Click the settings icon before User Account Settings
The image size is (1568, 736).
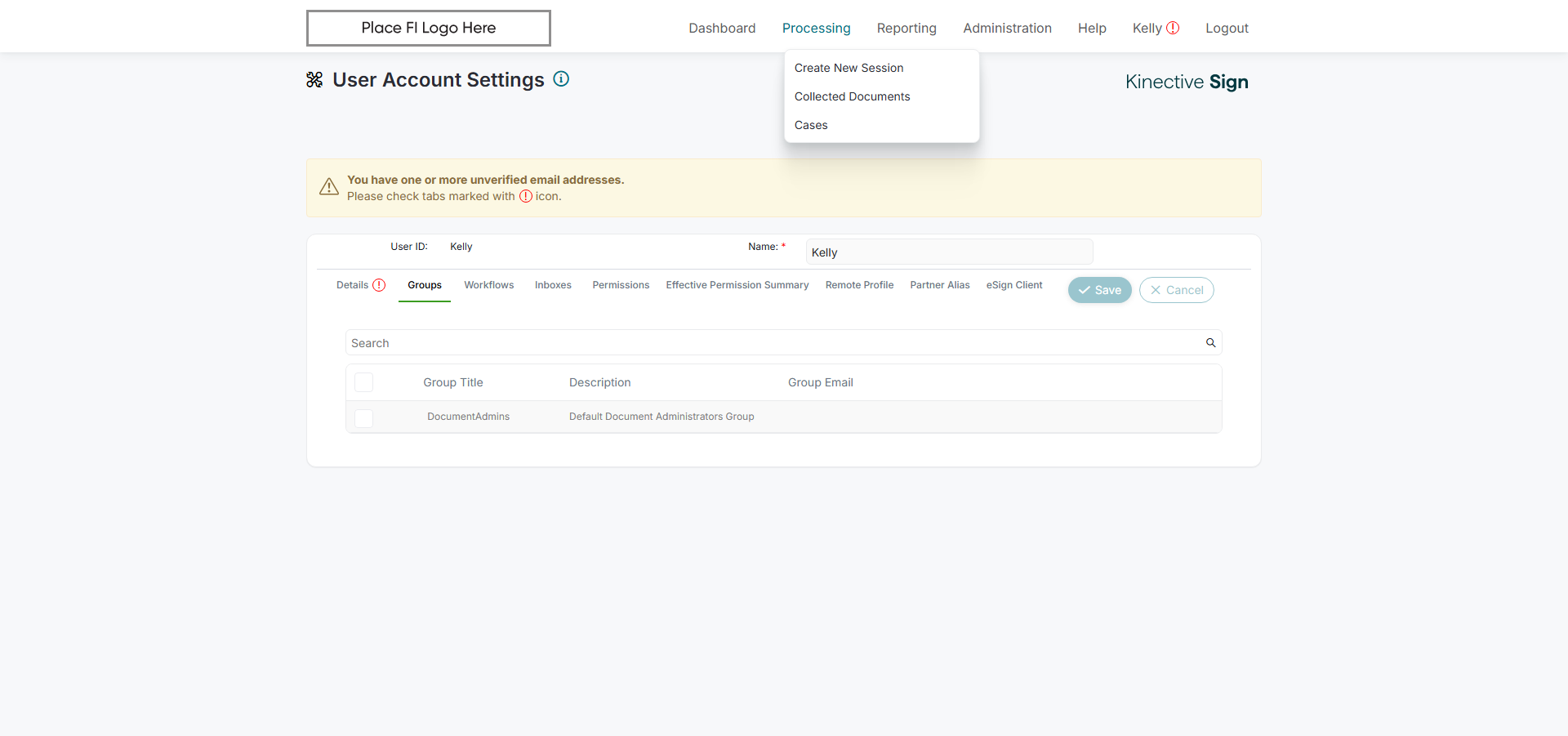point(314,79)
